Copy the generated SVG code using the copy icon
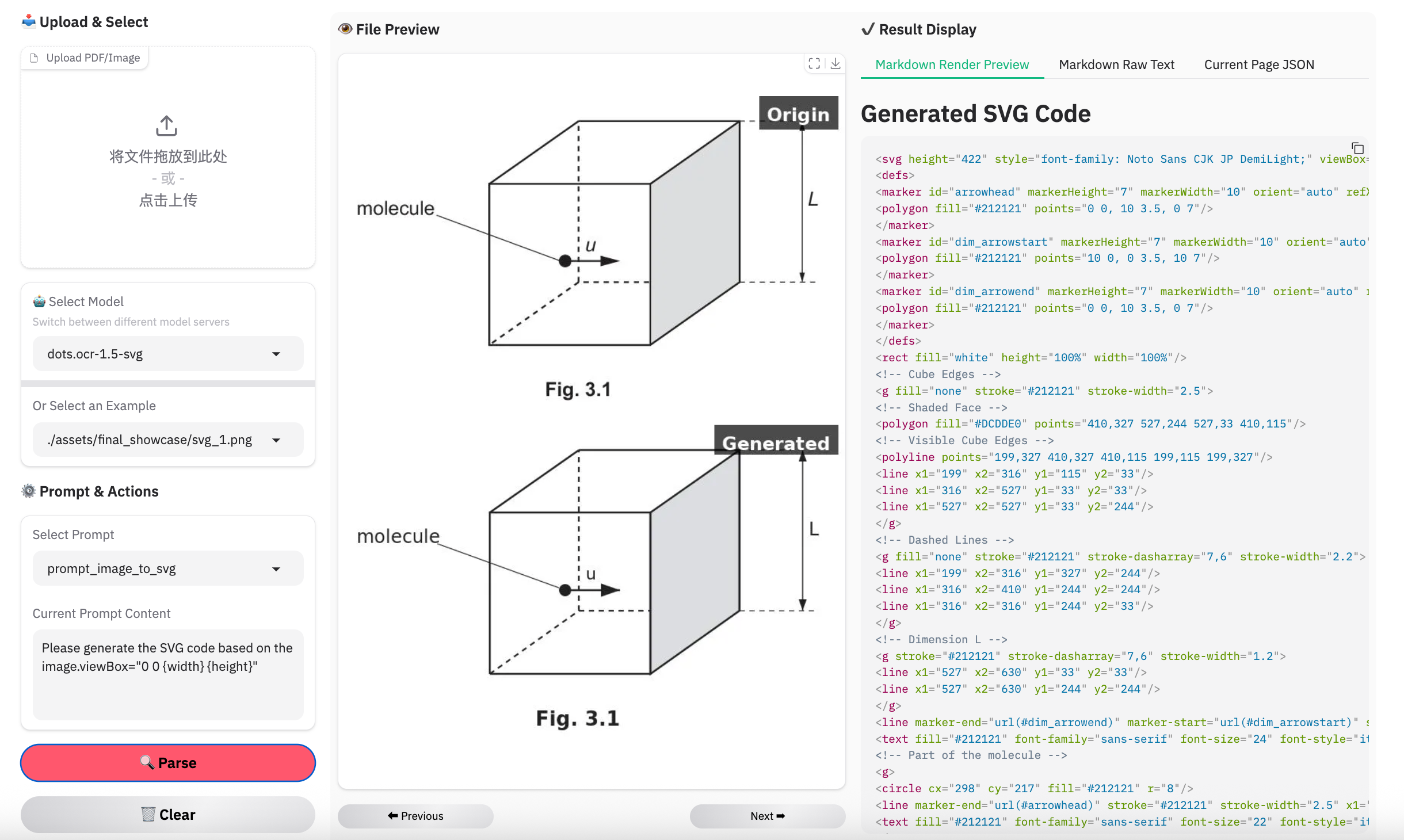1404x840 pixels. pyautogui.click(x=1357, y=148)
